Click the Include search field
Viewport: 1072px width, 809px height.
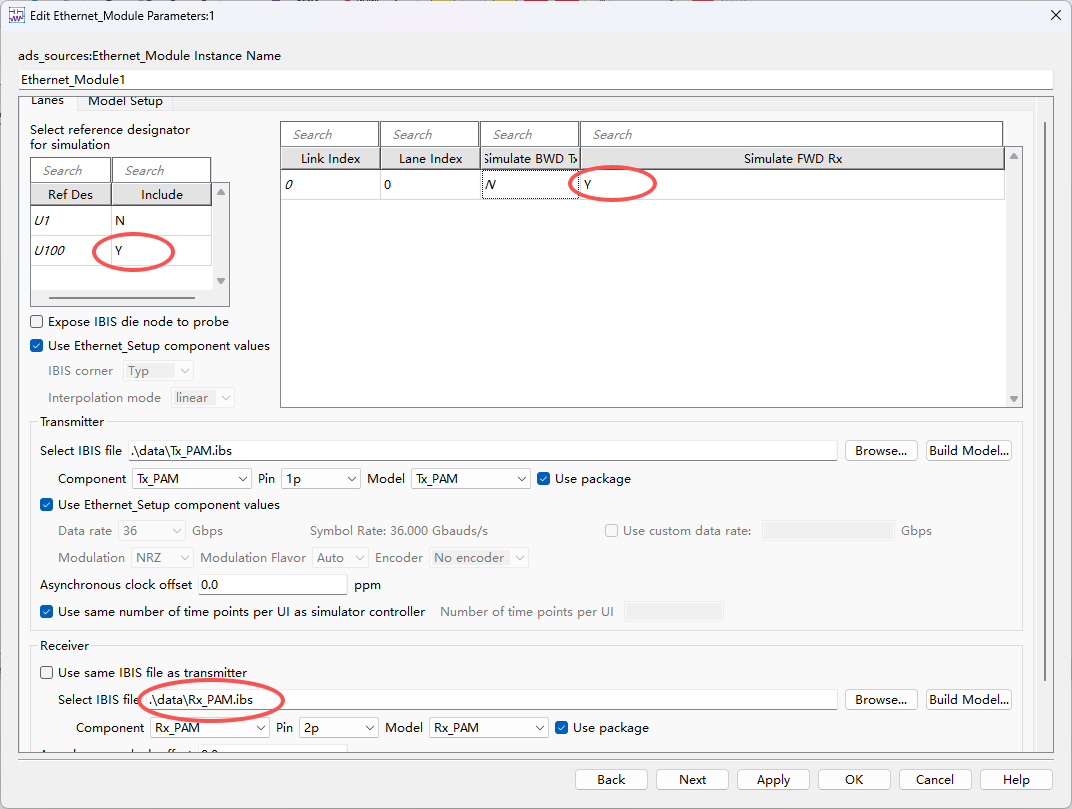161,170
